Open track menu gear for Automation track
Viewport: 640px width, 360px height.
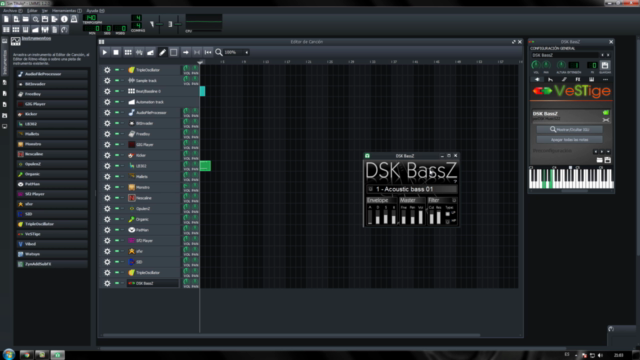coord(107,102)
